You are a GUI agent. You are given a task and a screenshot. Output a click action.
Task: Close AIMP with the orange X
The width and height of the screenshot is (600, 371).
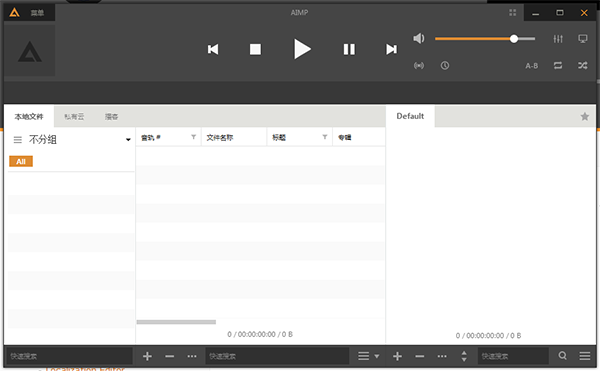coord(584,13)
